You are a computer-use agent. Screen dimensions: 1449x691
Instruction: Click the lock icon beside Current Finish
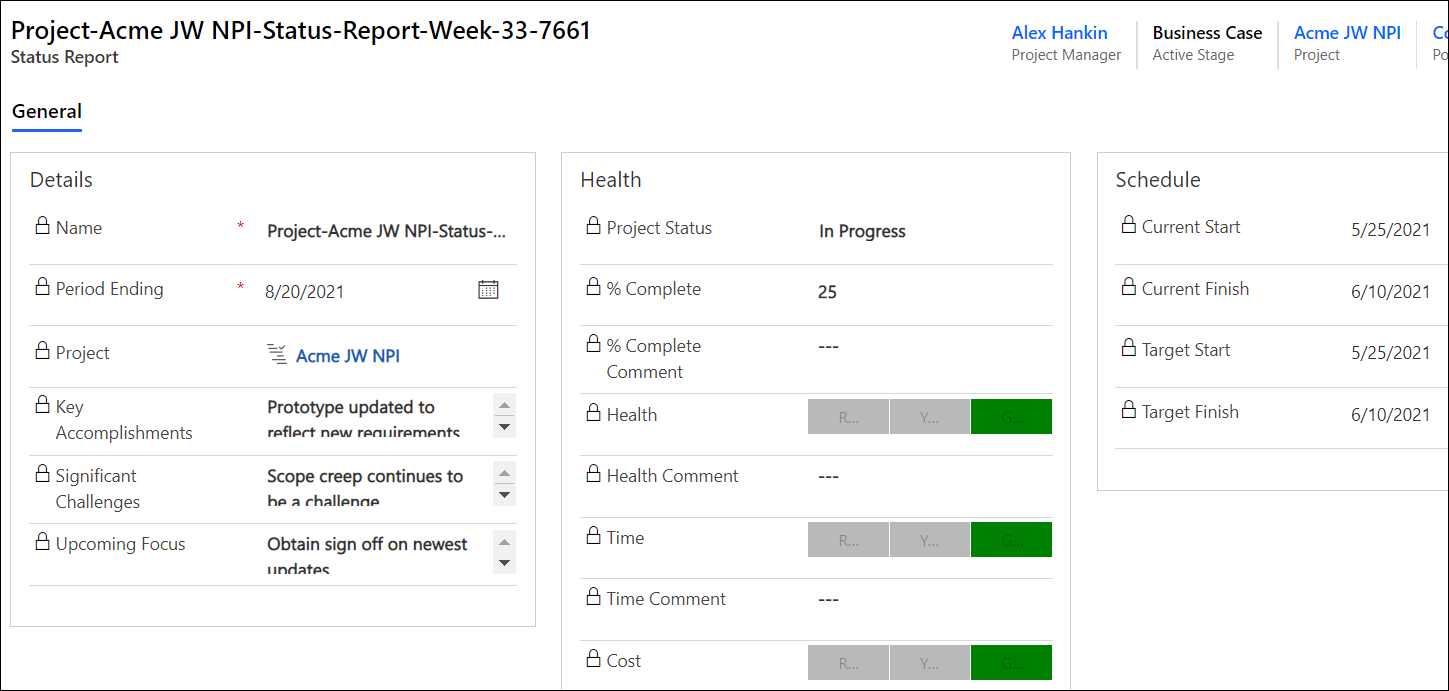coord(1128,286)
